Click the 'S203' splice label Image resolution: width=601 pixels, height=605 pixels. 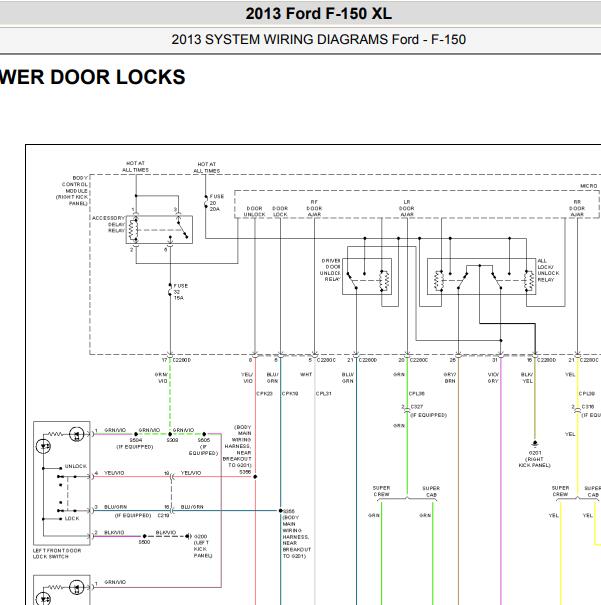click(x=172, y=440)
